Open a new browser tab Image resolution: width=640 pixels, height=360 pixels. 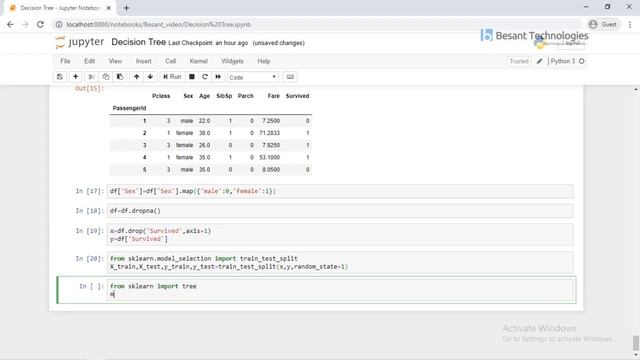127,8
